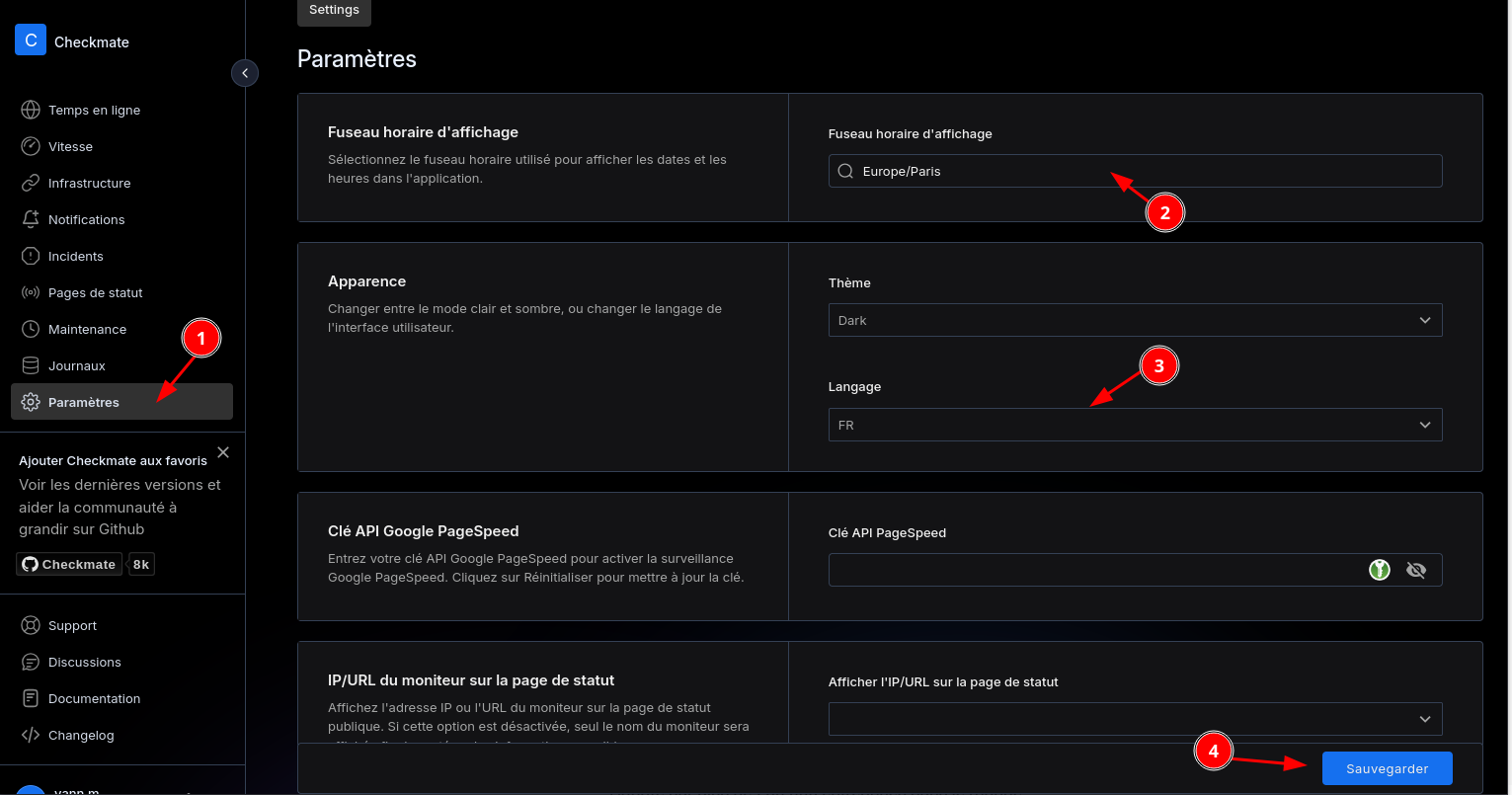The height and width of the screenshot is (795, 1512).
Task: Open Documentation from the sidebar
Action: [x=94, y=698]
